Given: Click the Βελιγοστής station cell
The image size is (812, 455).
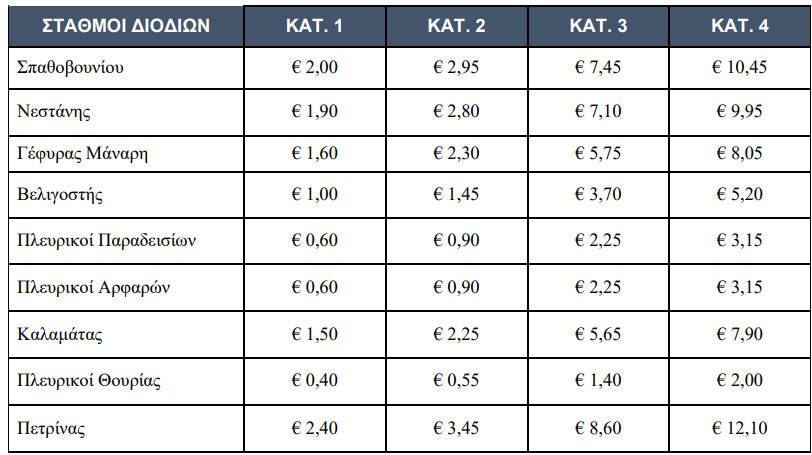Looking at the screenshot, I should coord(60,196).
